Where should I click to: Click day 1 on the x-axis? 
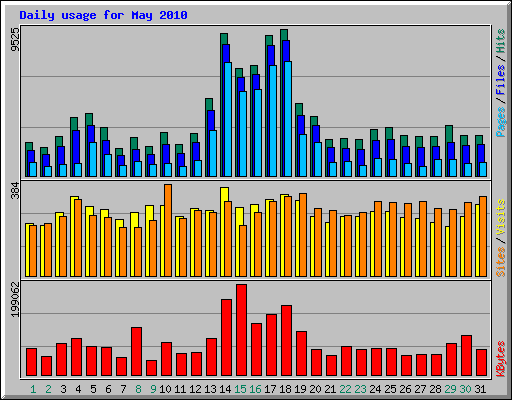tap(33, 389)
